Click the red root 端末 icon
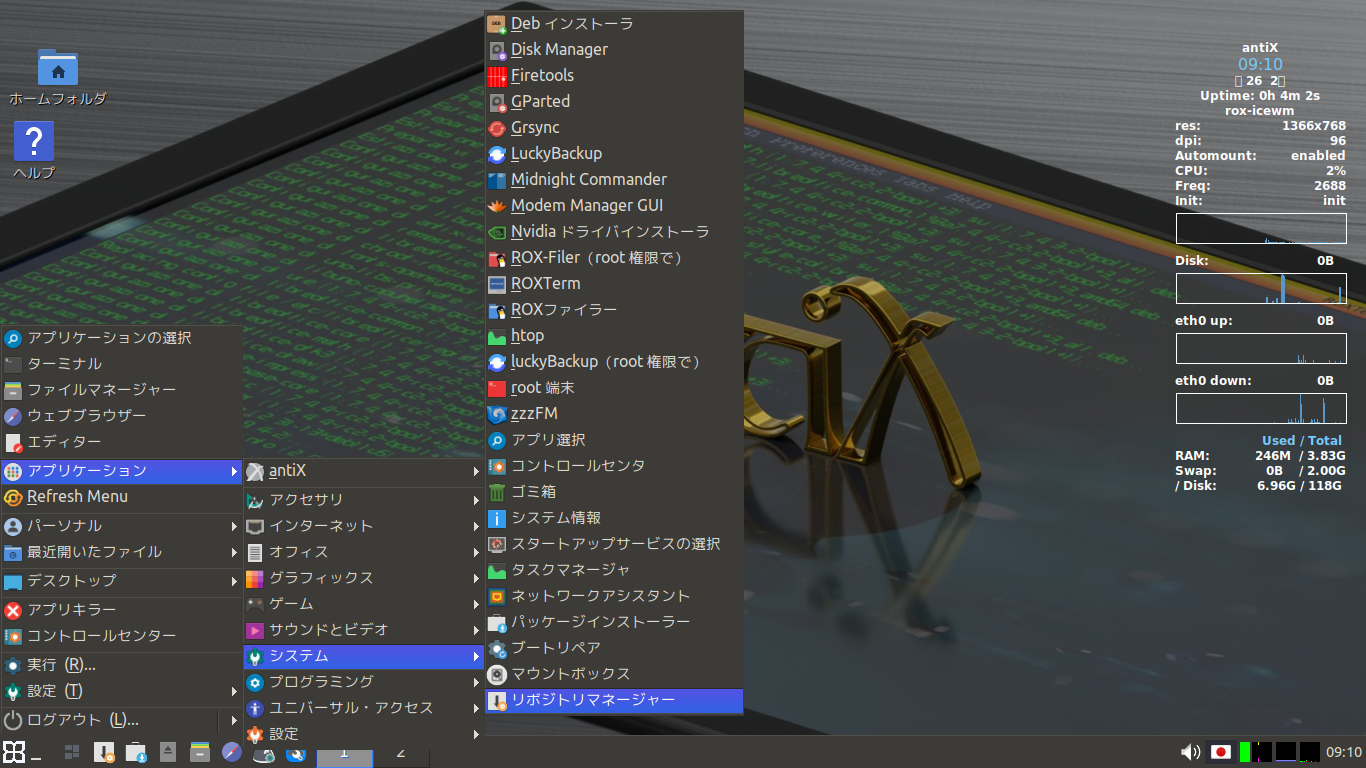 (x=497, y=387)
